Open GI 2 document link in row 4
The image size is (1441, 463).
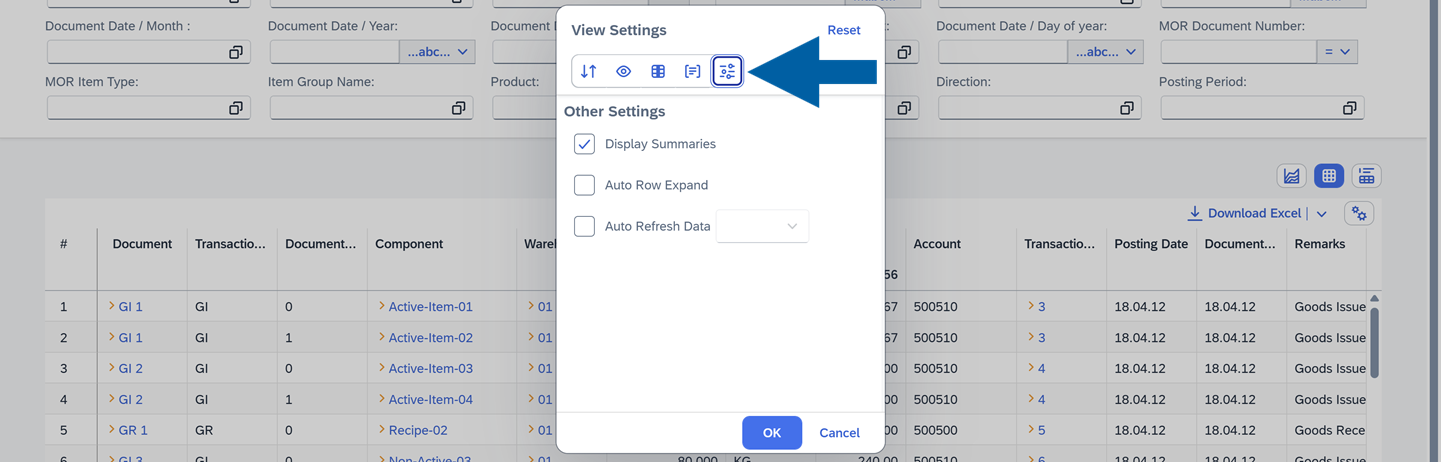coord(130,400)
